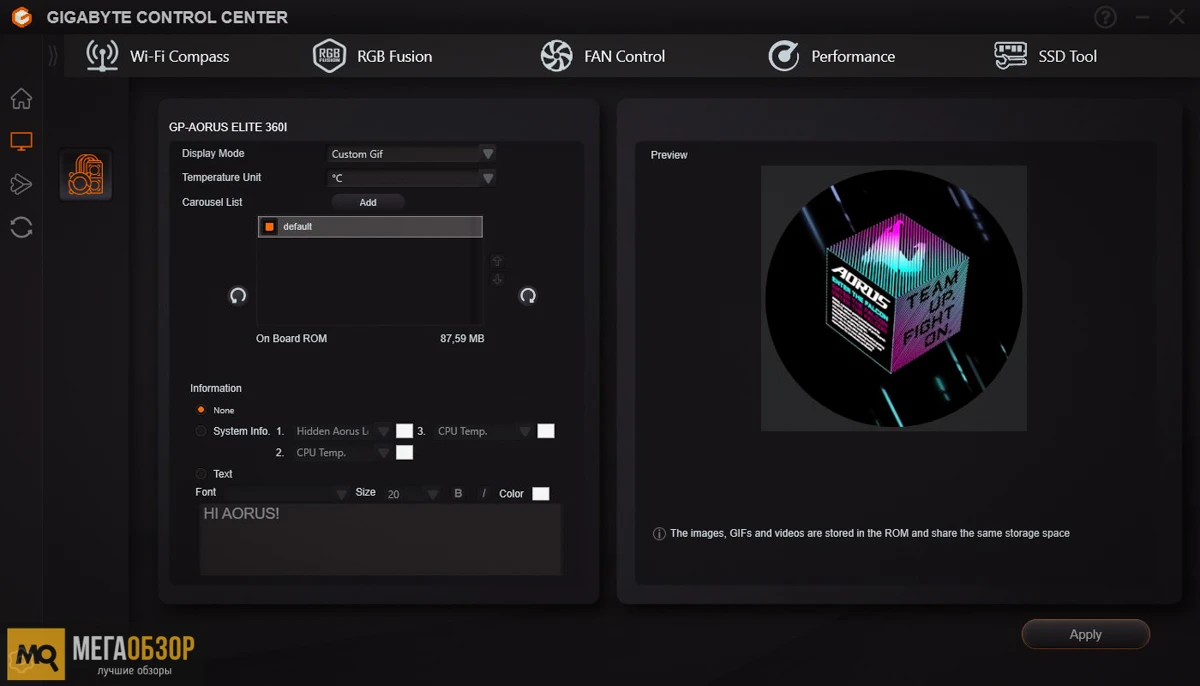Rotate display clockwise with the right rotate icon
Screen dimensions: 1200x686
click(528, 295)
